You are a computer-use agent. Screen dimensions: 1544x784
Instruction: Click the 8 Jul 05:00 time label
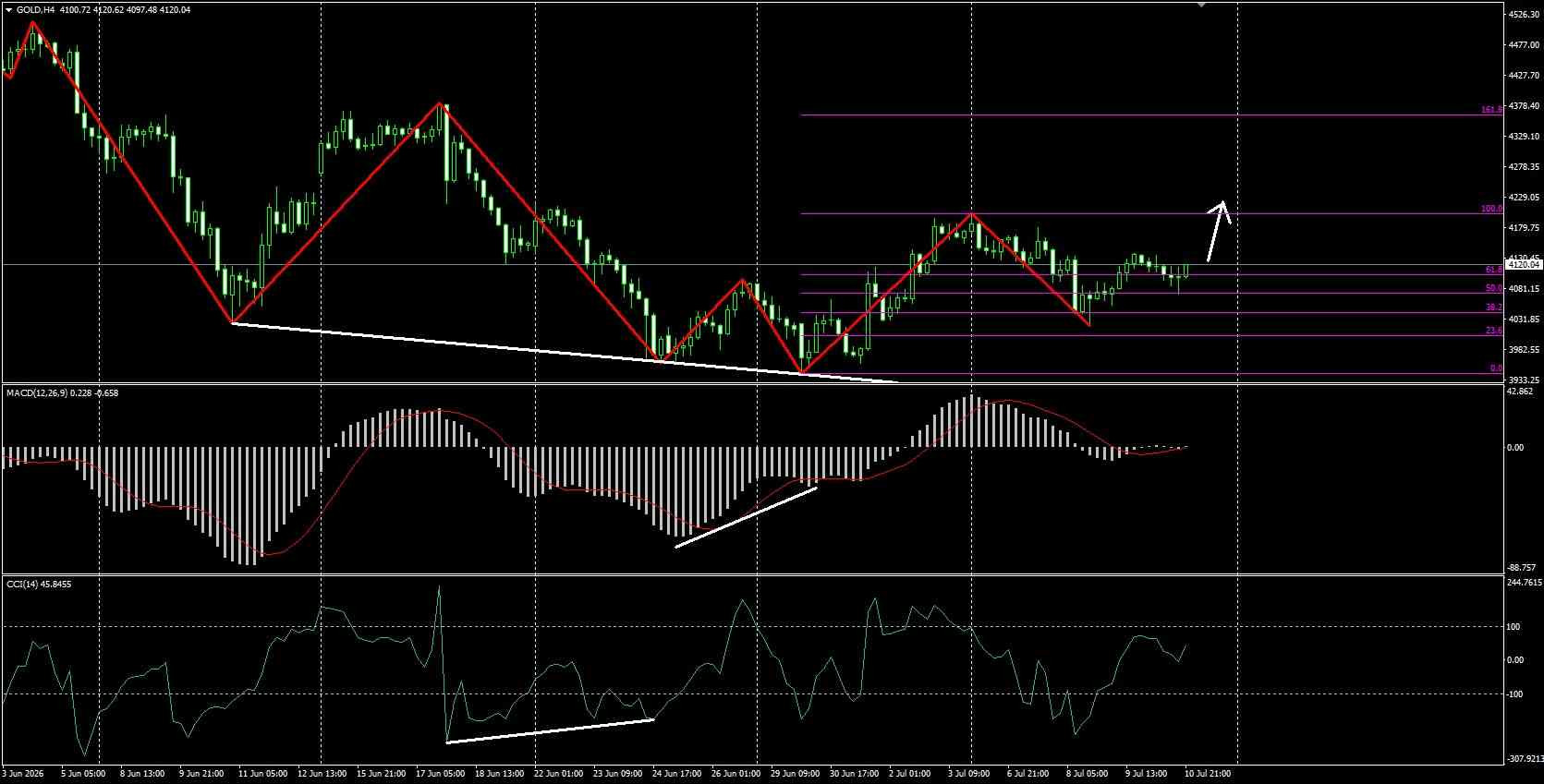click(x=1087, y=774)
